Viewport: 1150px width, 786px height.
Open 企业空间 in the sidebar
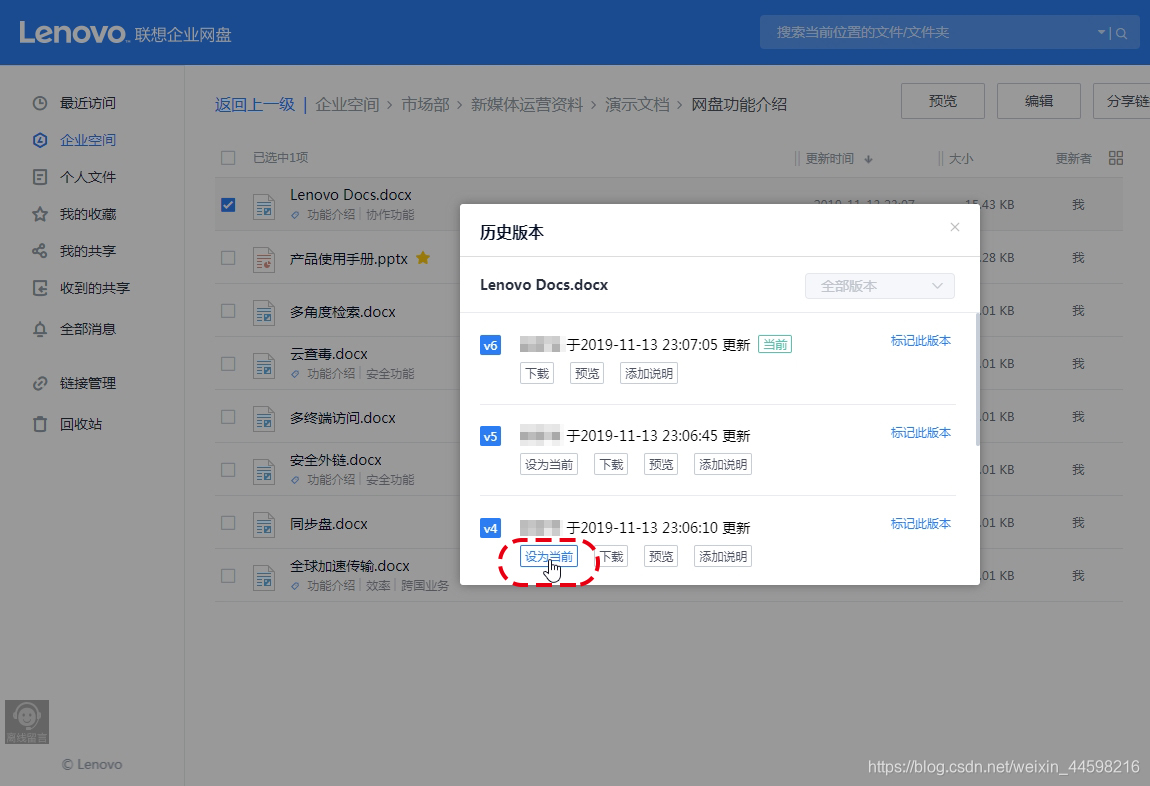point(74,140)
